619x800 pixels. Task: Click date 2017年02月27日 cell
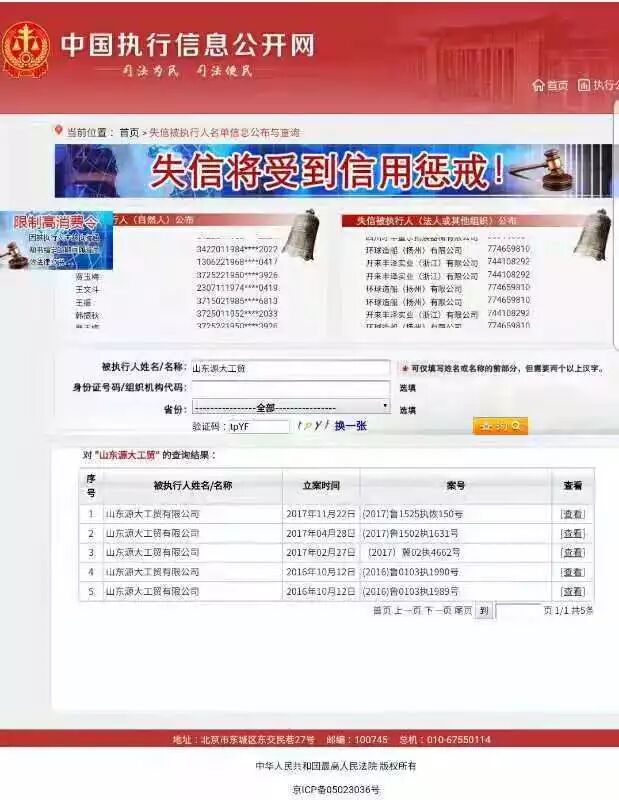pos(320,553)
